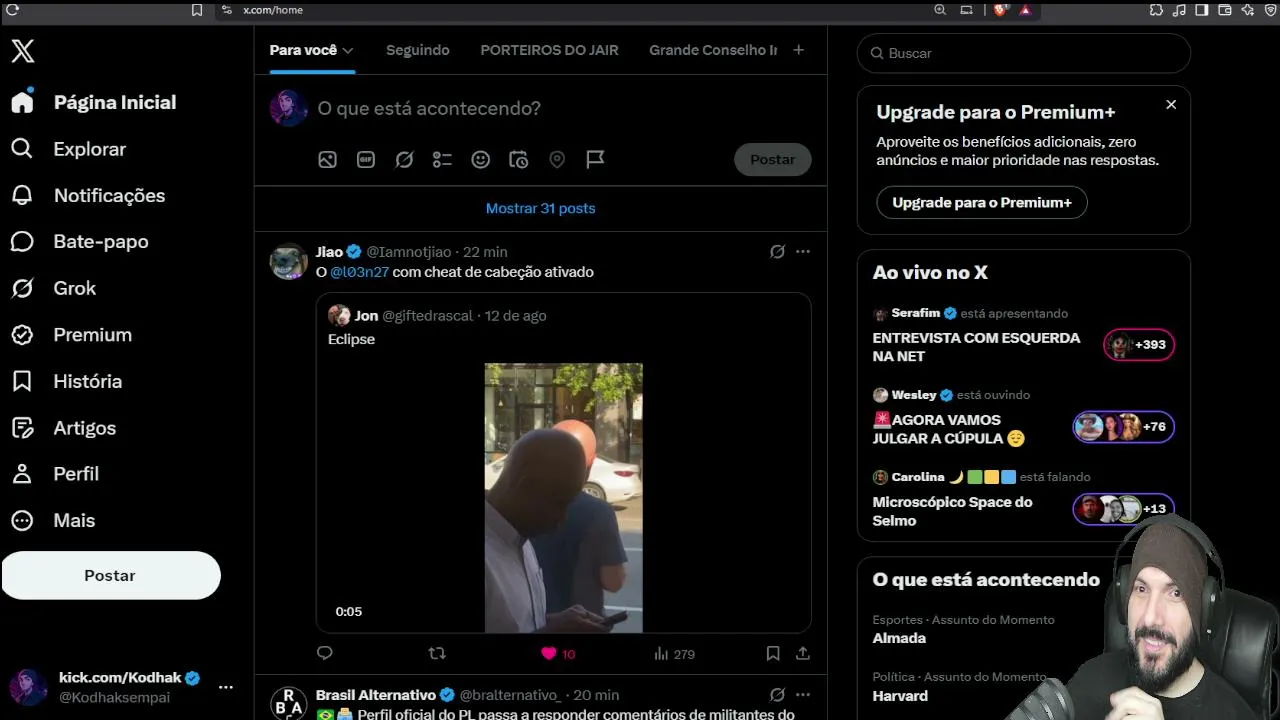Viewport: 1280px width, 720px height.
Task: Open Notificações from the sidebar
Action: (x=88, y=195)
